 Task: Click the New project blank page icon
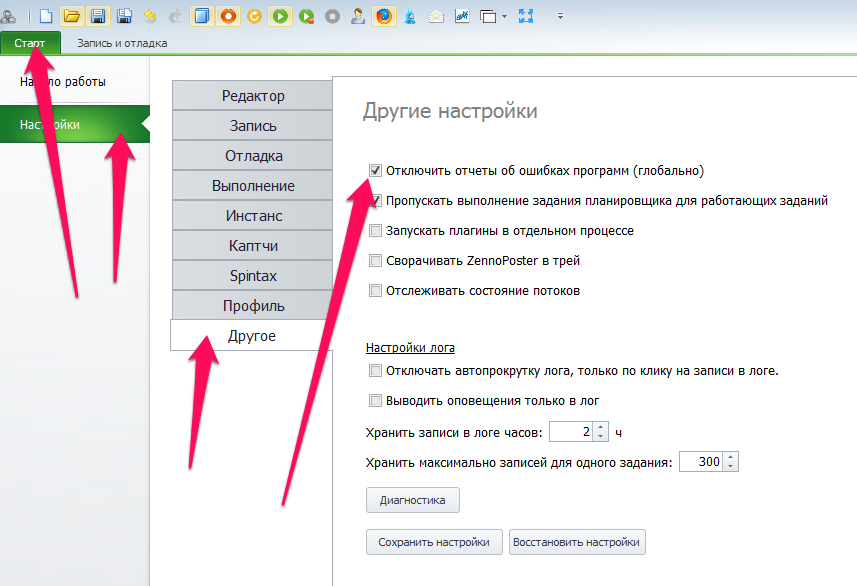point(46,16)
